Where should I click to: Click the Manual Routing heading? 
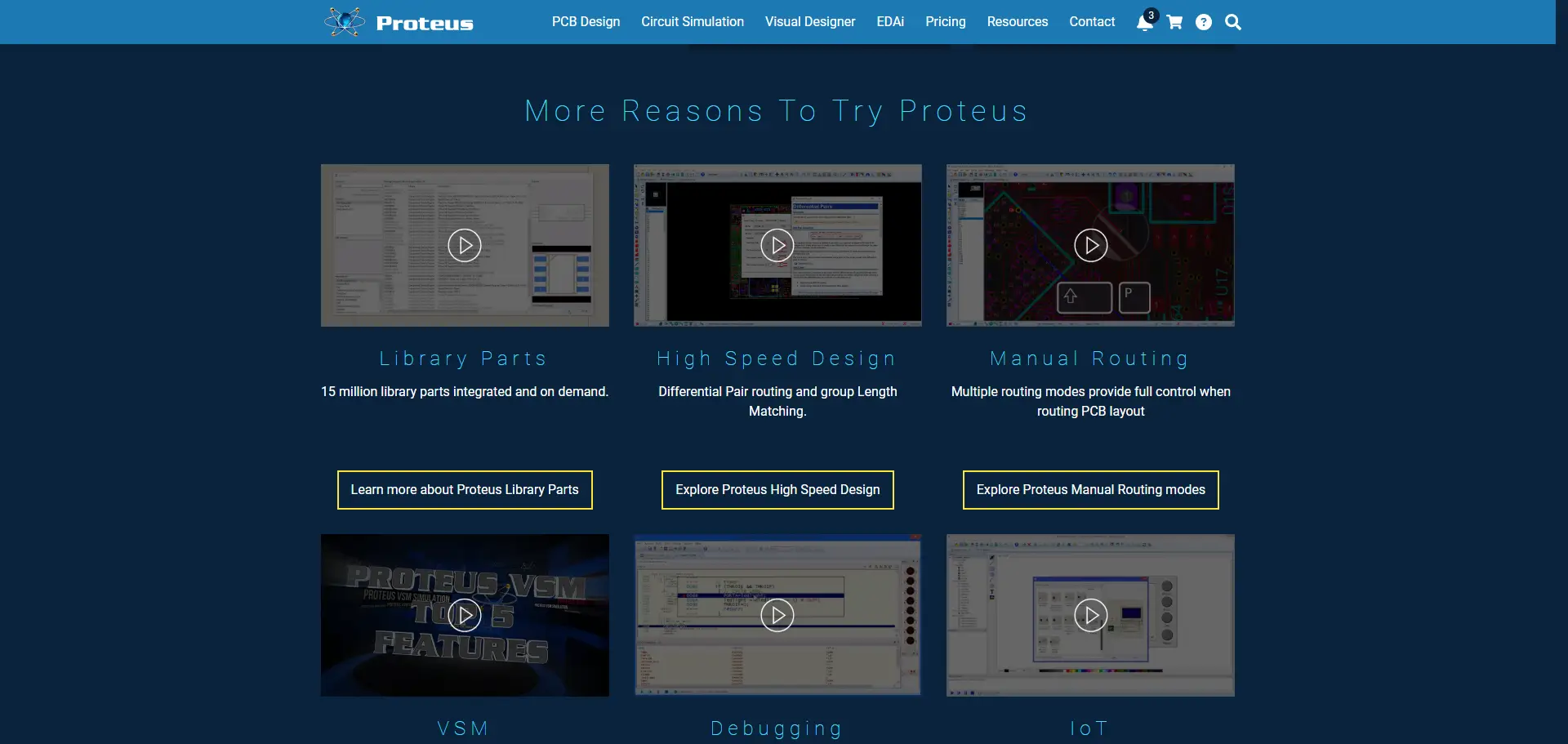point(1089,359)
